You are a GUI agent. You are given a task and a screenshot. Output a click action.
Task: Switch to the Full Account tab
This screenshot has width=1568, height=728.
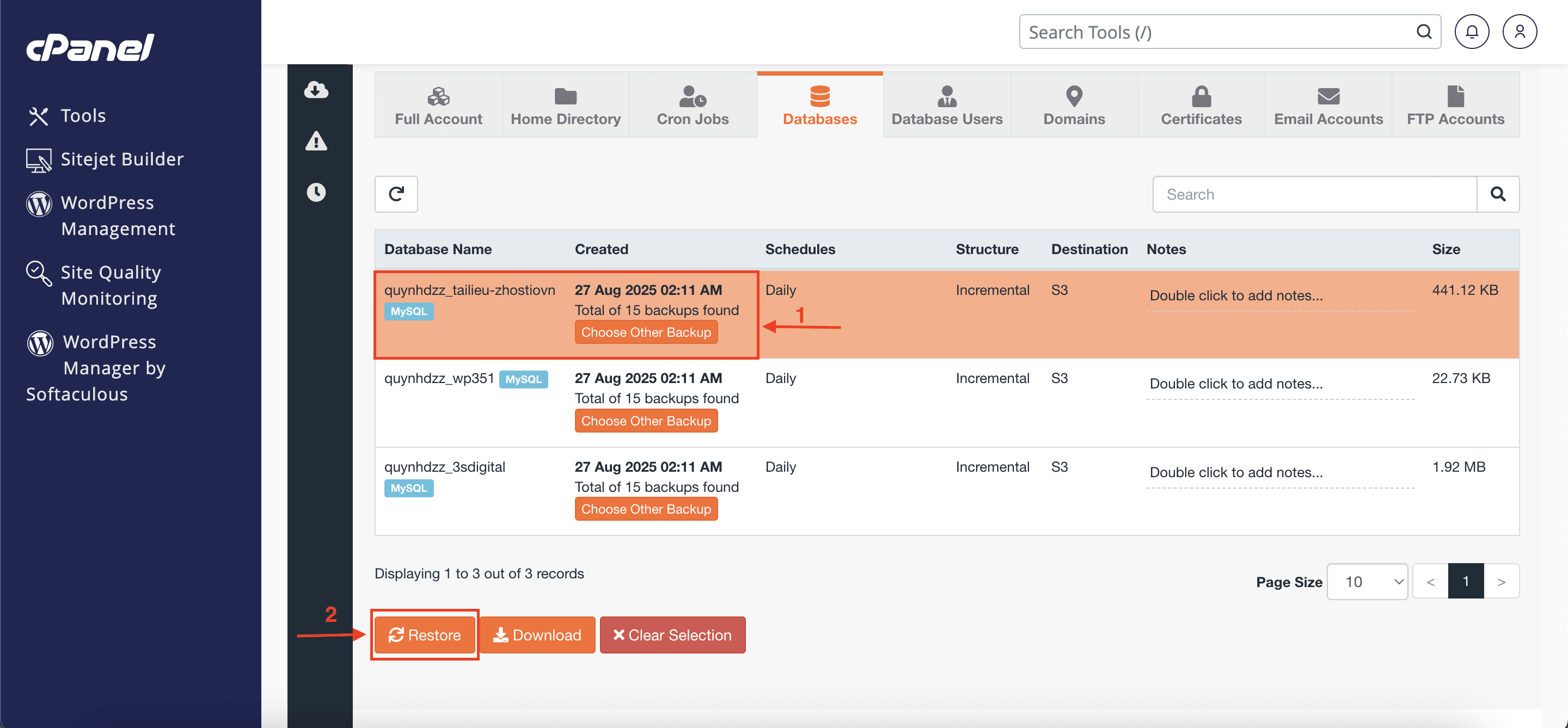tap(438, 105)
